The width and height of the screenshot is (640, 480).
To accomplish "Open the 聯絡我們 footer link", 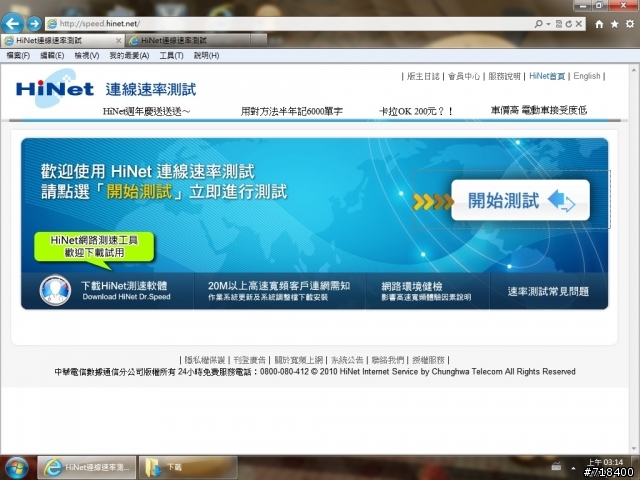I will pos(387,360).
